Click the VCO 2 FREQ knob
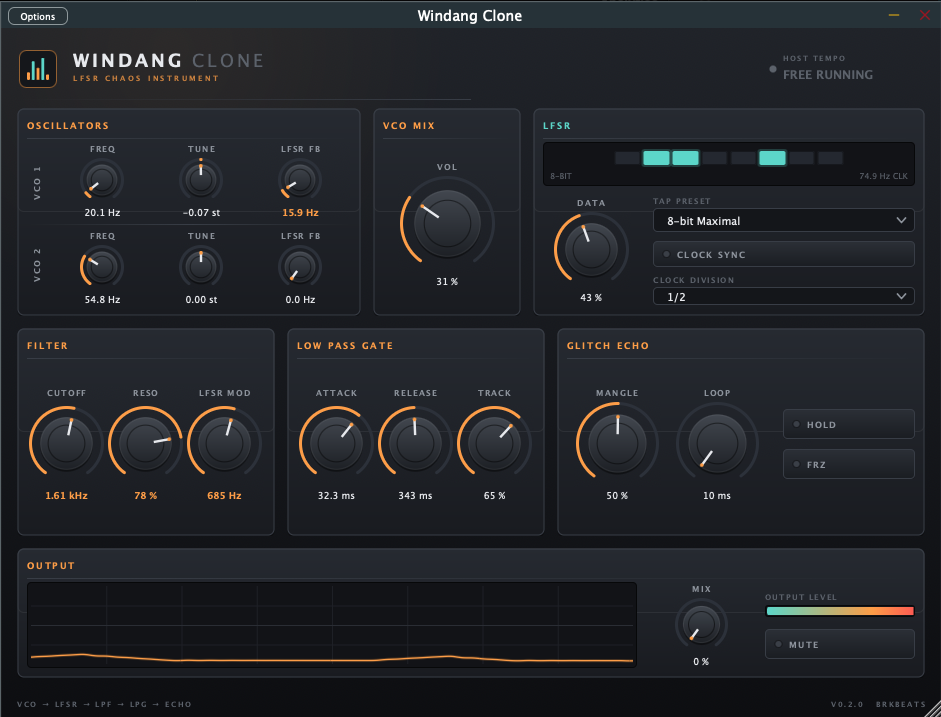Viewport: 941px width, 717px height. click(101, 267)
